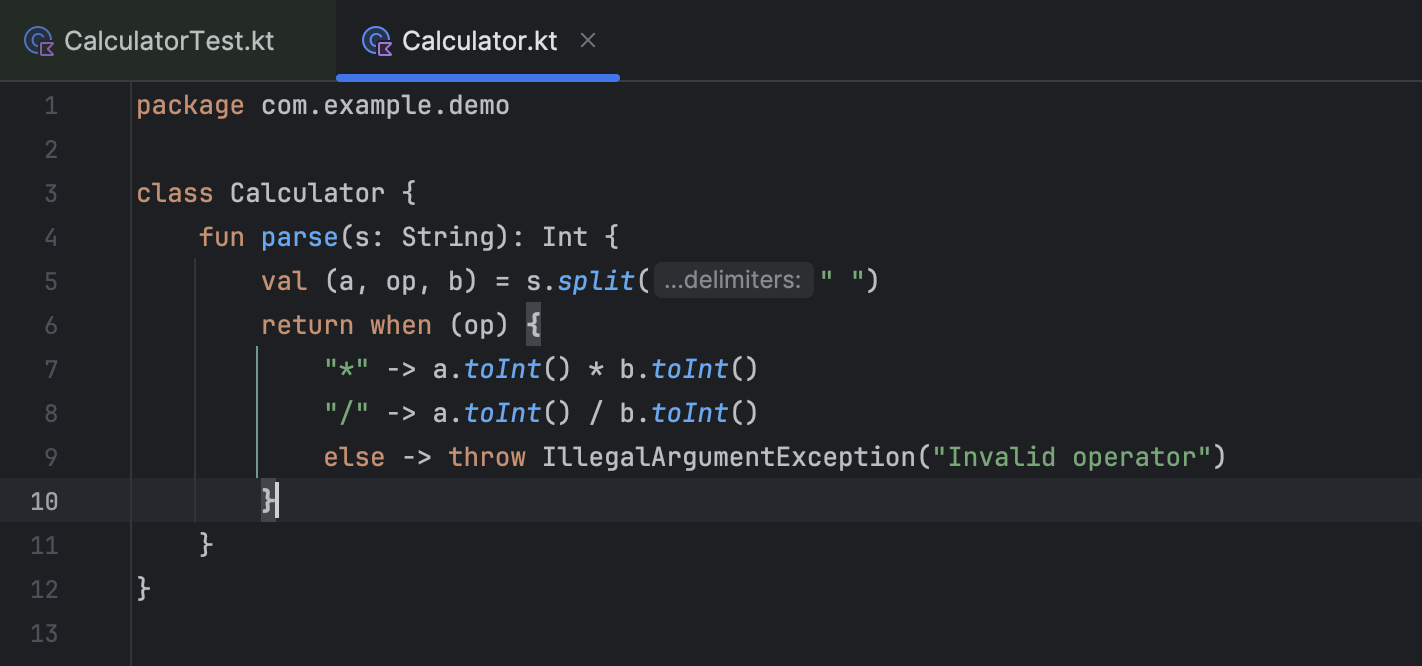Click the Kotlin file icon on Calculator.kt tab
Image resolution: width=1422 pixels, height=666 pixels.
[377, 41]
